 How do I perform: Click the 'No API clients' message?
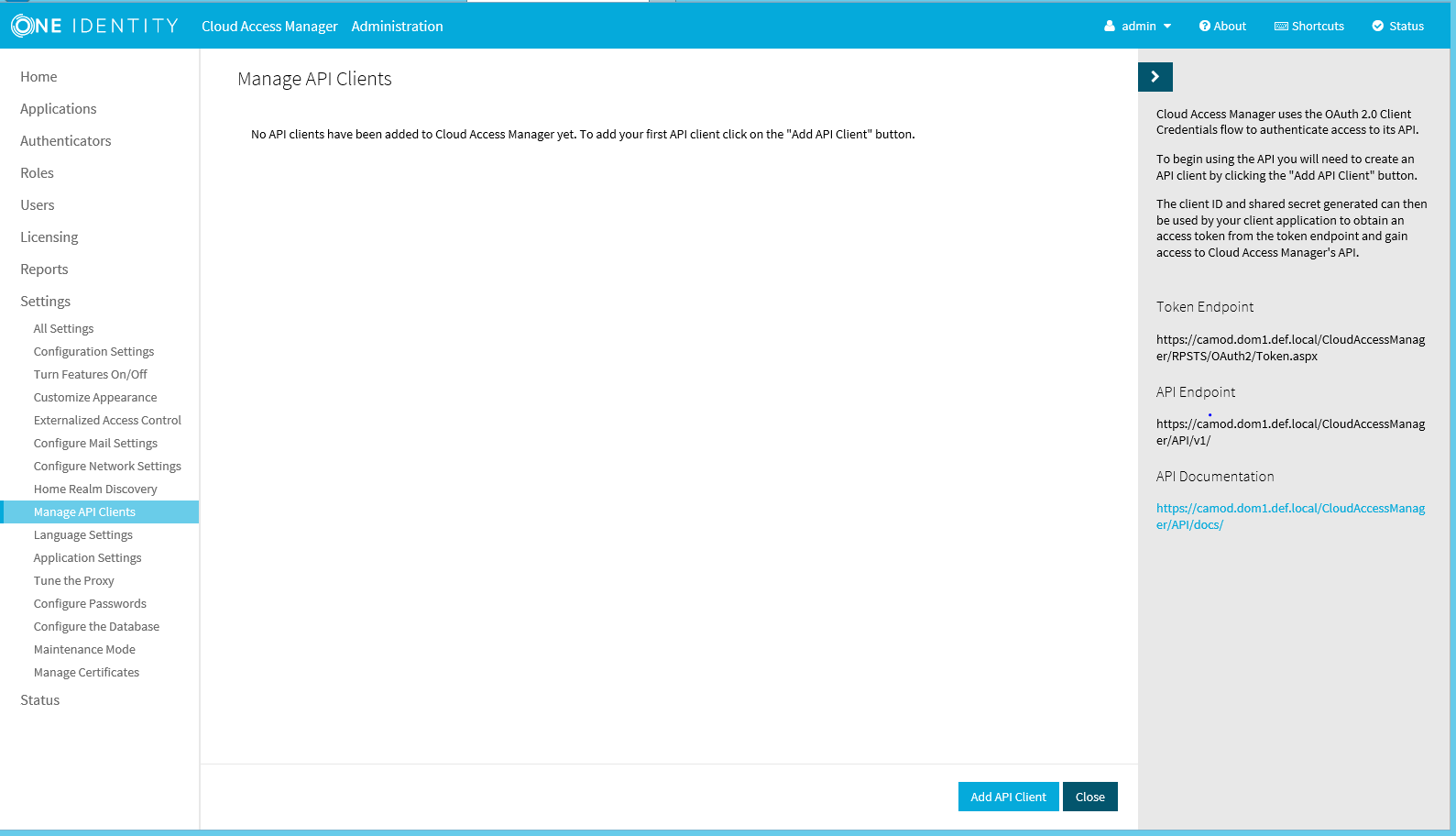tap(583, 135)
